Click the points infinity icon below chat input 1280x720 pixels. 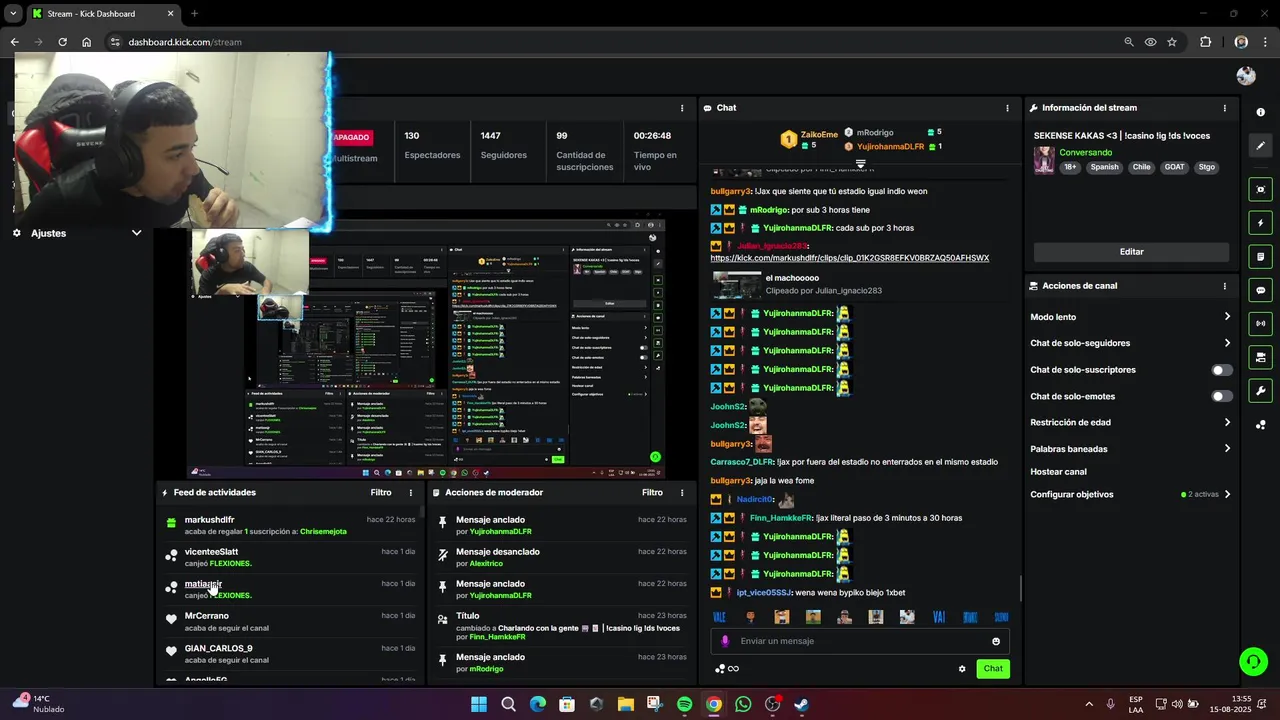pos(727,669)
